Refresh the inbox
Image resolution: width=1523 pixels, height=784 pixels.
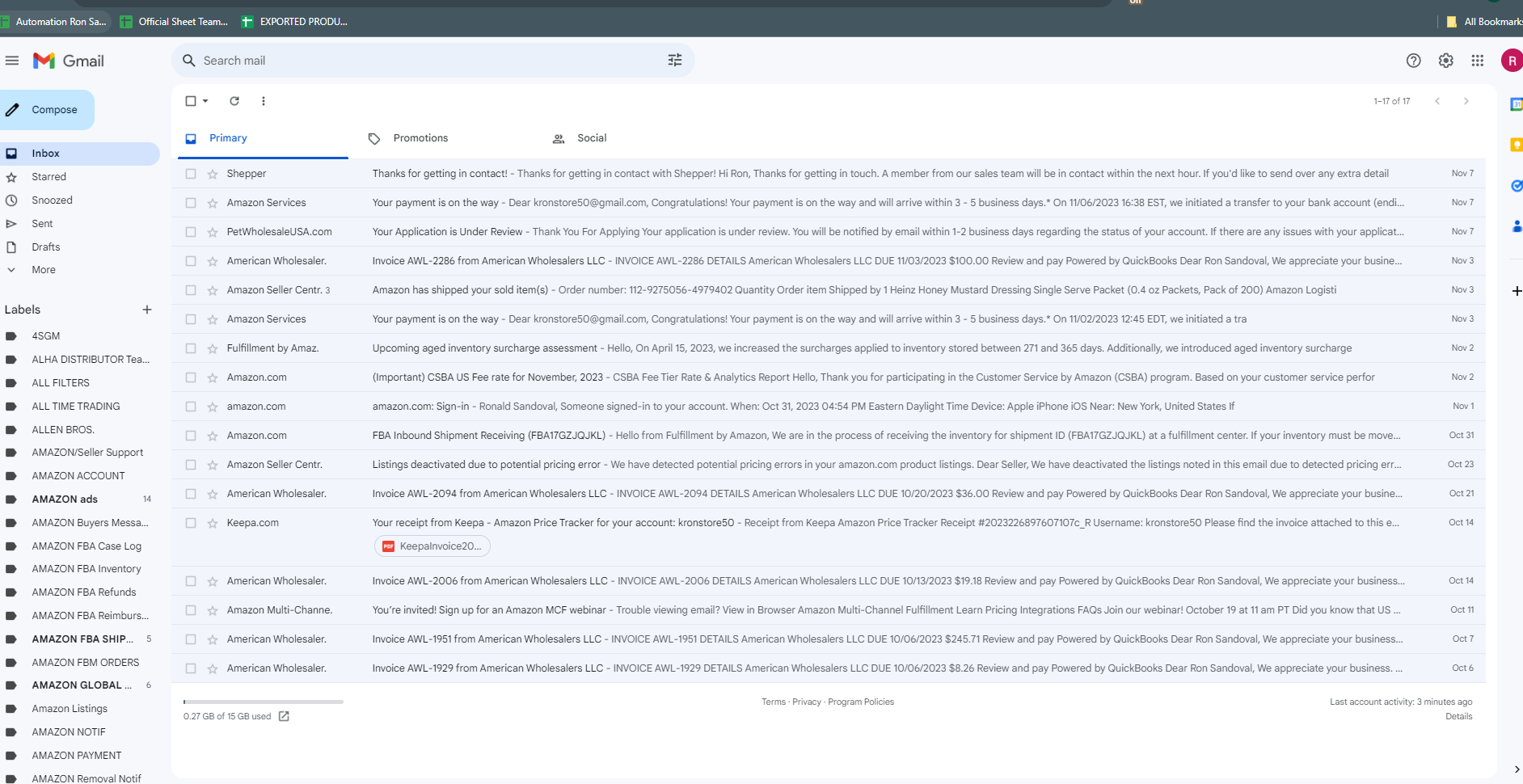[234, 101]
